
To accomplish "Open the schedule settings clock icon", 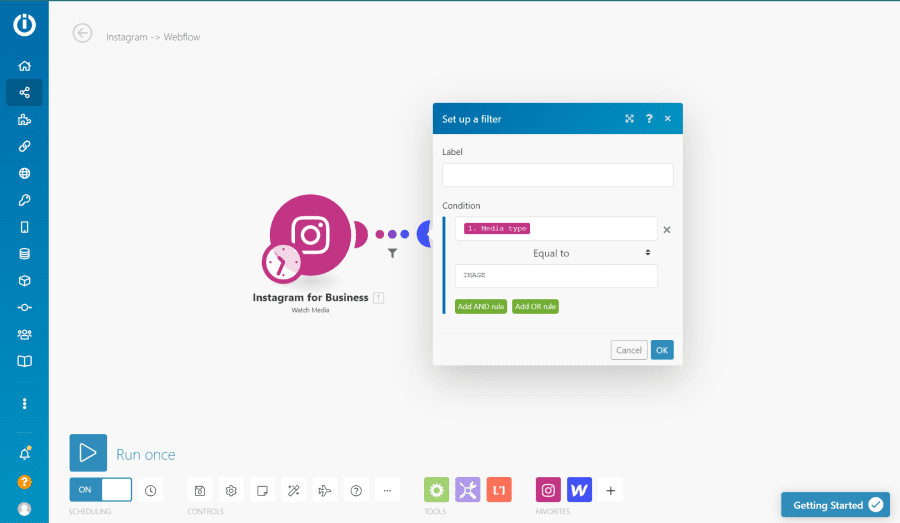I will [150, 490].
